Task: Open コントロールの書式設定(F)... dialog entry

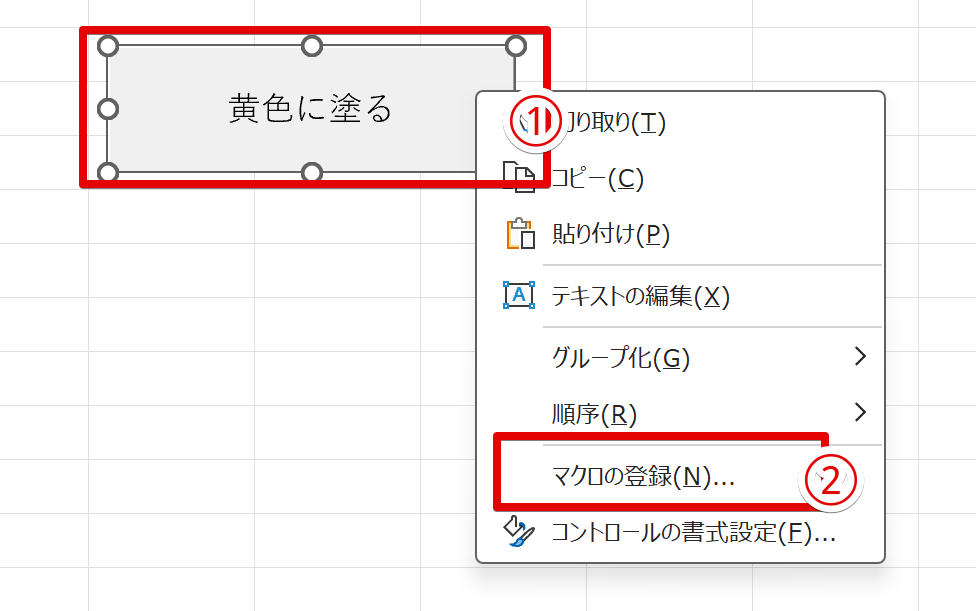Action: click(680, 533)
